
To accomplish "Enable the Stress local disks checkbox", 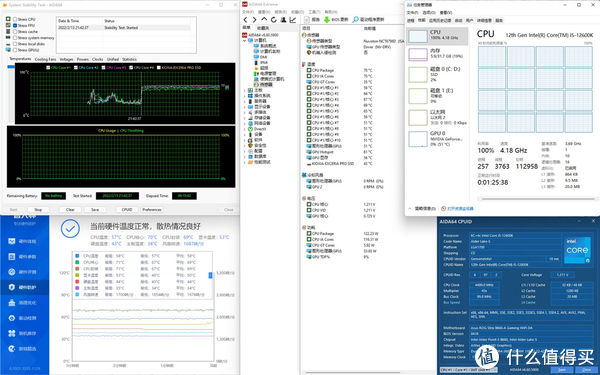I will 15,44.
